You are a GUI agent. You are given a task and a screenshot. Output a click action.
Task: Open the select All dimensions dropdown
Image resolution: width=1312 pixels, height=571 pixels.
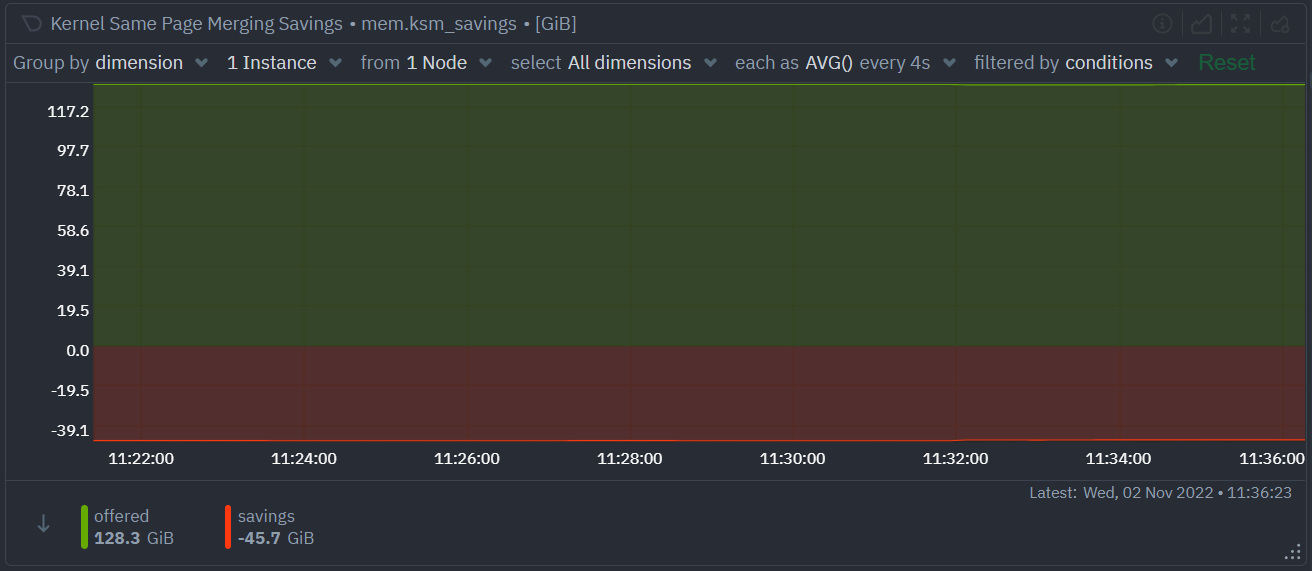point(613,63)
